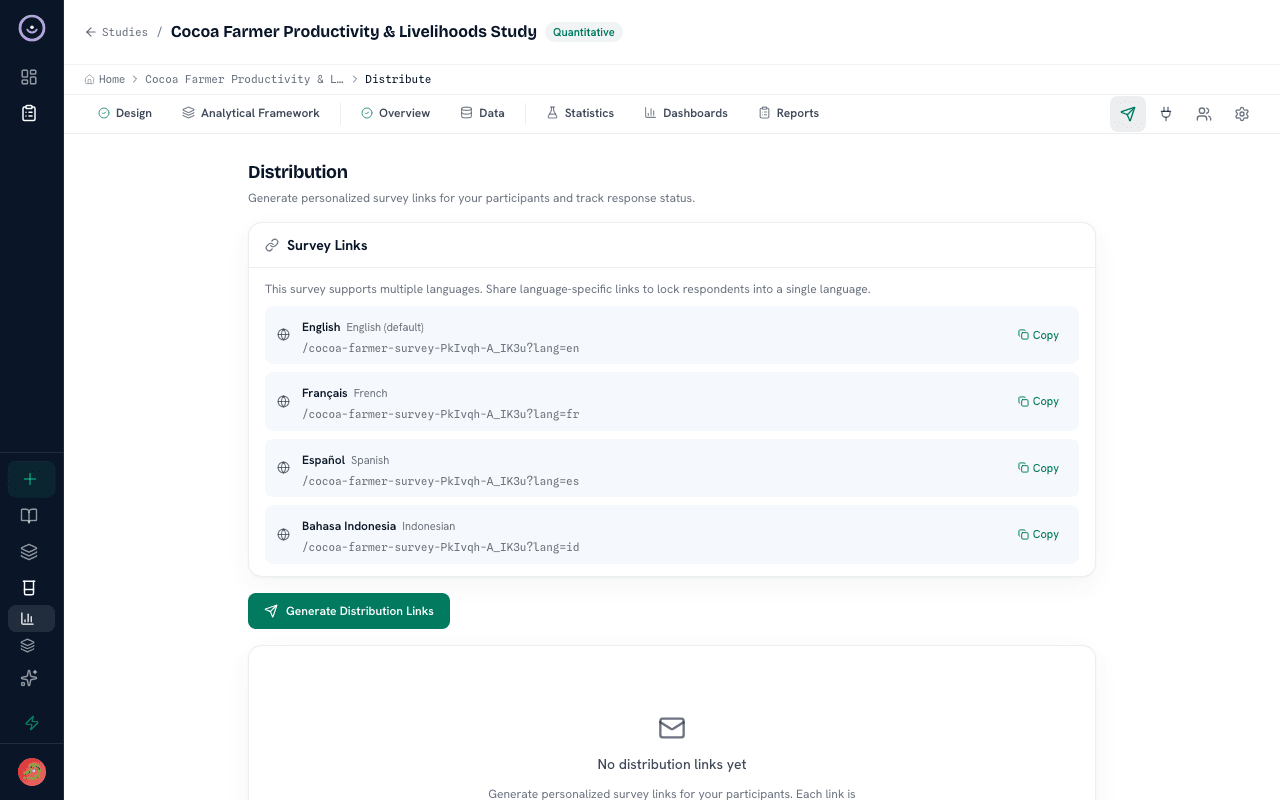
Task: Open the study settings gear icon
Action: coord(1242,114)
